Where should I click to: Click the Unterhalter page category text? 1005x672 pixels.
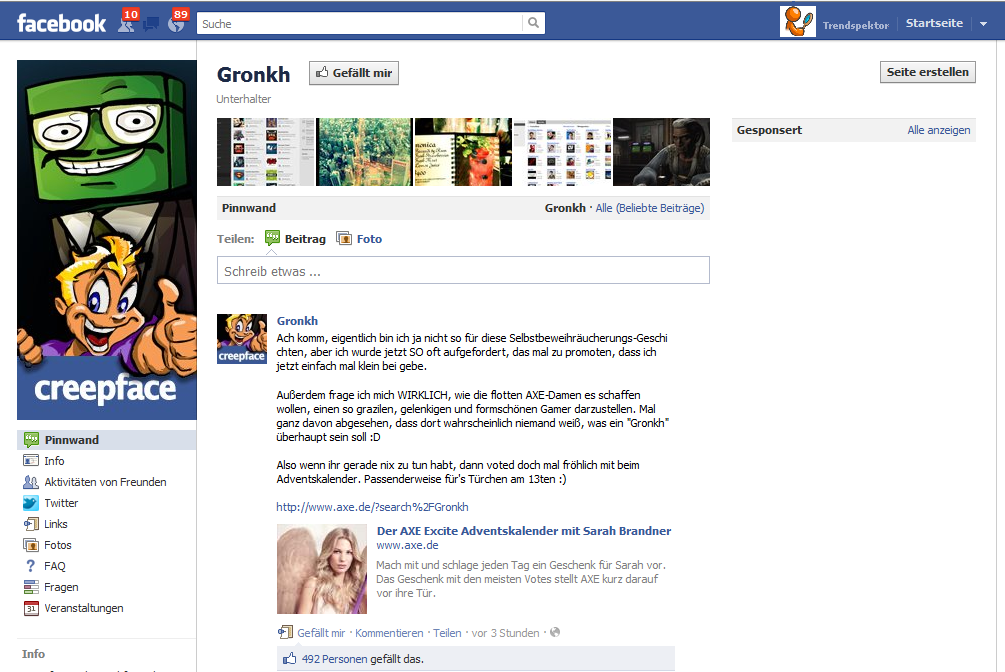click(x=244, y=99)
